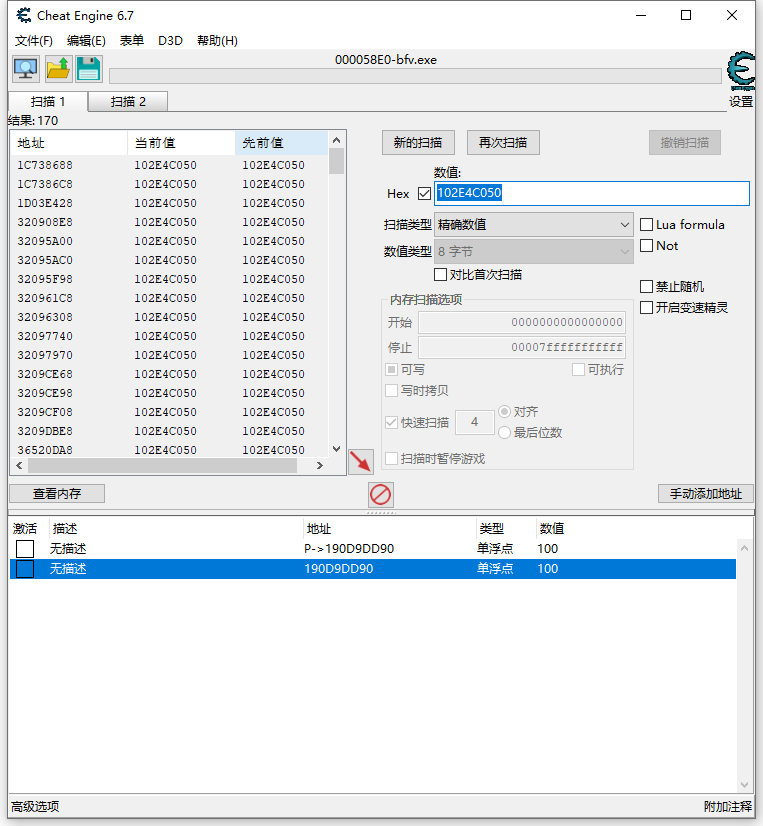Select result address 3209DBE8
Image resolution: width=763 pixels, height=826 pixels.
coord(45,431)
